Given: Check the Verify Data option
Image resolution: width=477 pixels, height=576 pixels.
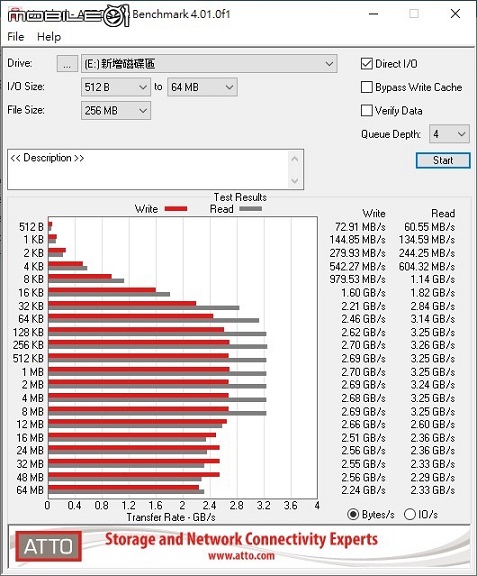Looking at the screenshot, I should pos(367,110).
